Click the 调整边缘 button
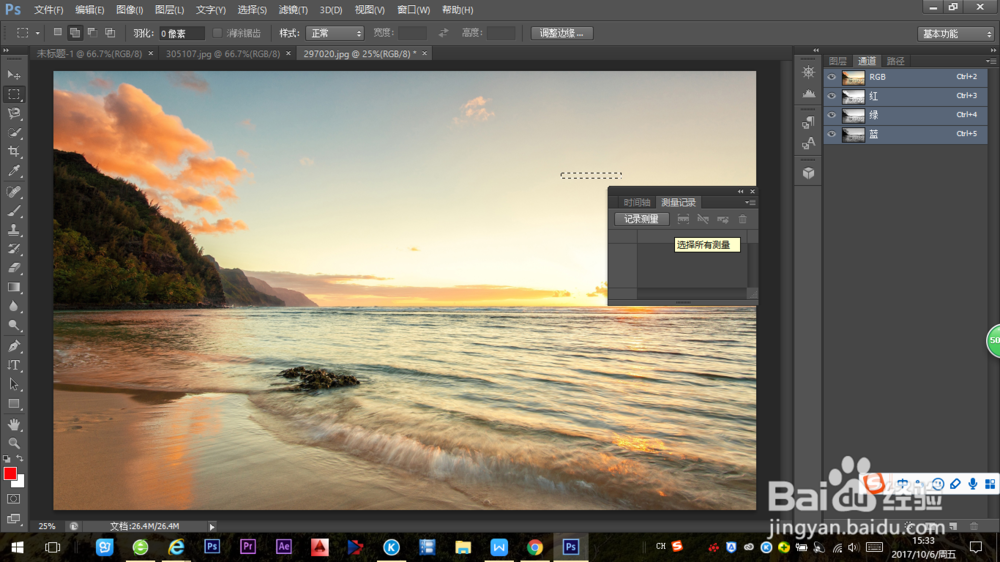Screen dimensions: 1000x562 pos(562,33)
